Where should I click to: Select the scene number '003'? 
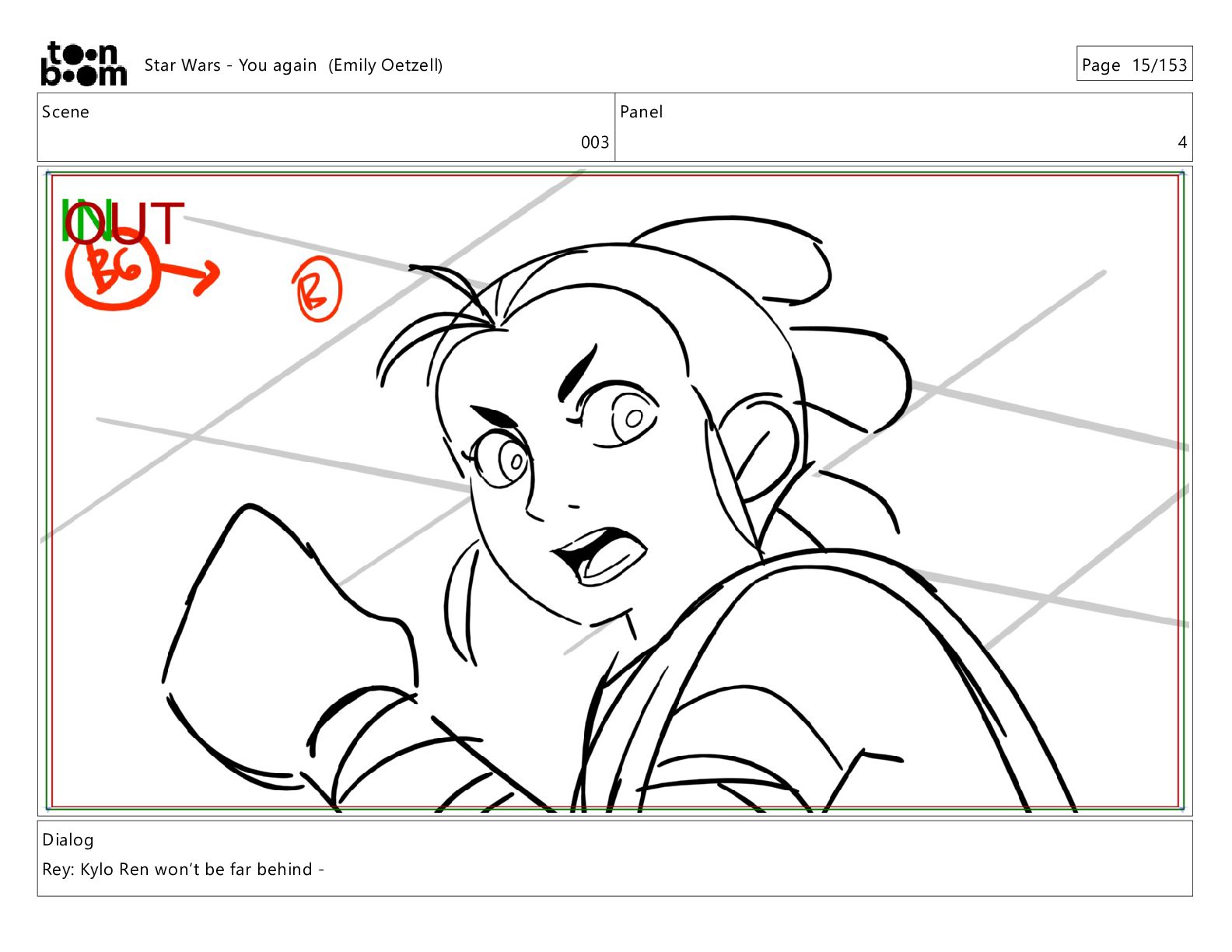coord(595,142)
